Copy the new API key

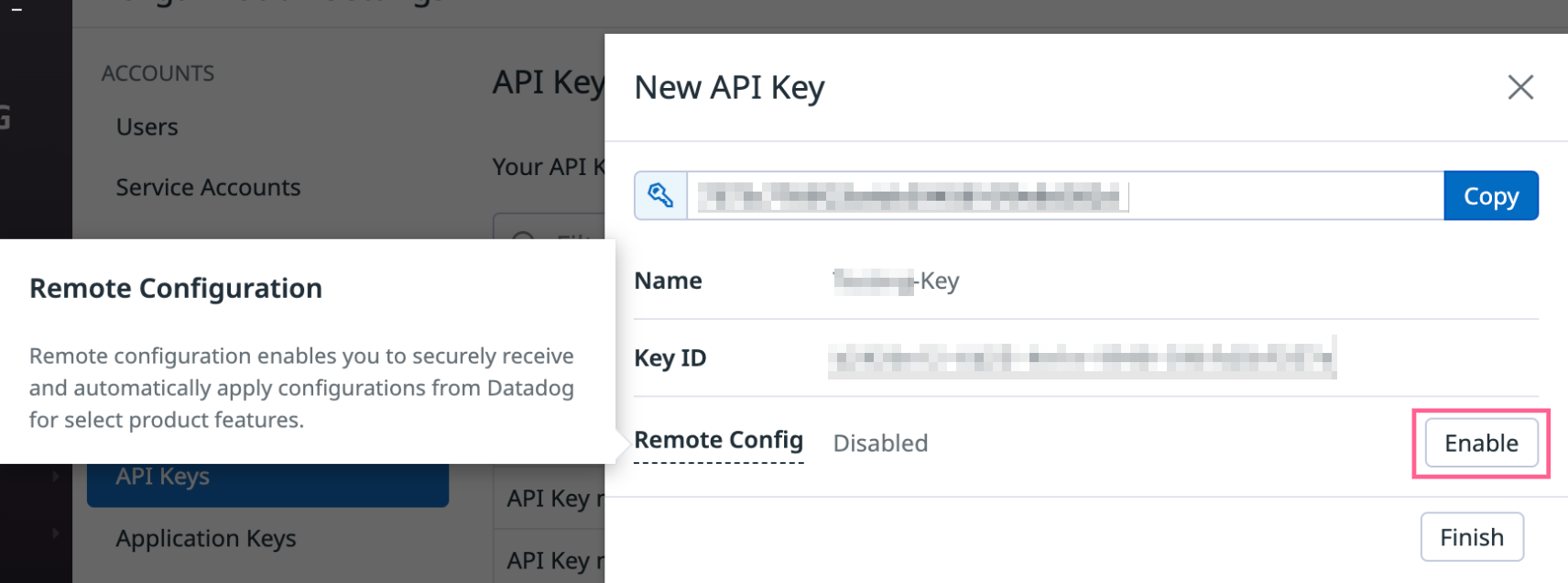coord(1491,195)
